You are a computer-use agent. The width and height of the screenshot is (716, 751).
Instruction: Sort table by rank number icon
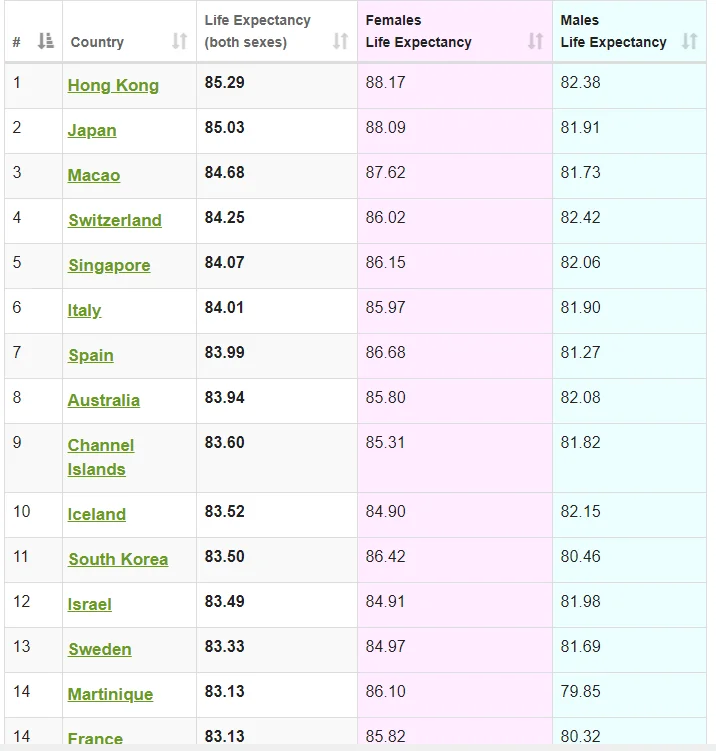[x=46, y=41]
